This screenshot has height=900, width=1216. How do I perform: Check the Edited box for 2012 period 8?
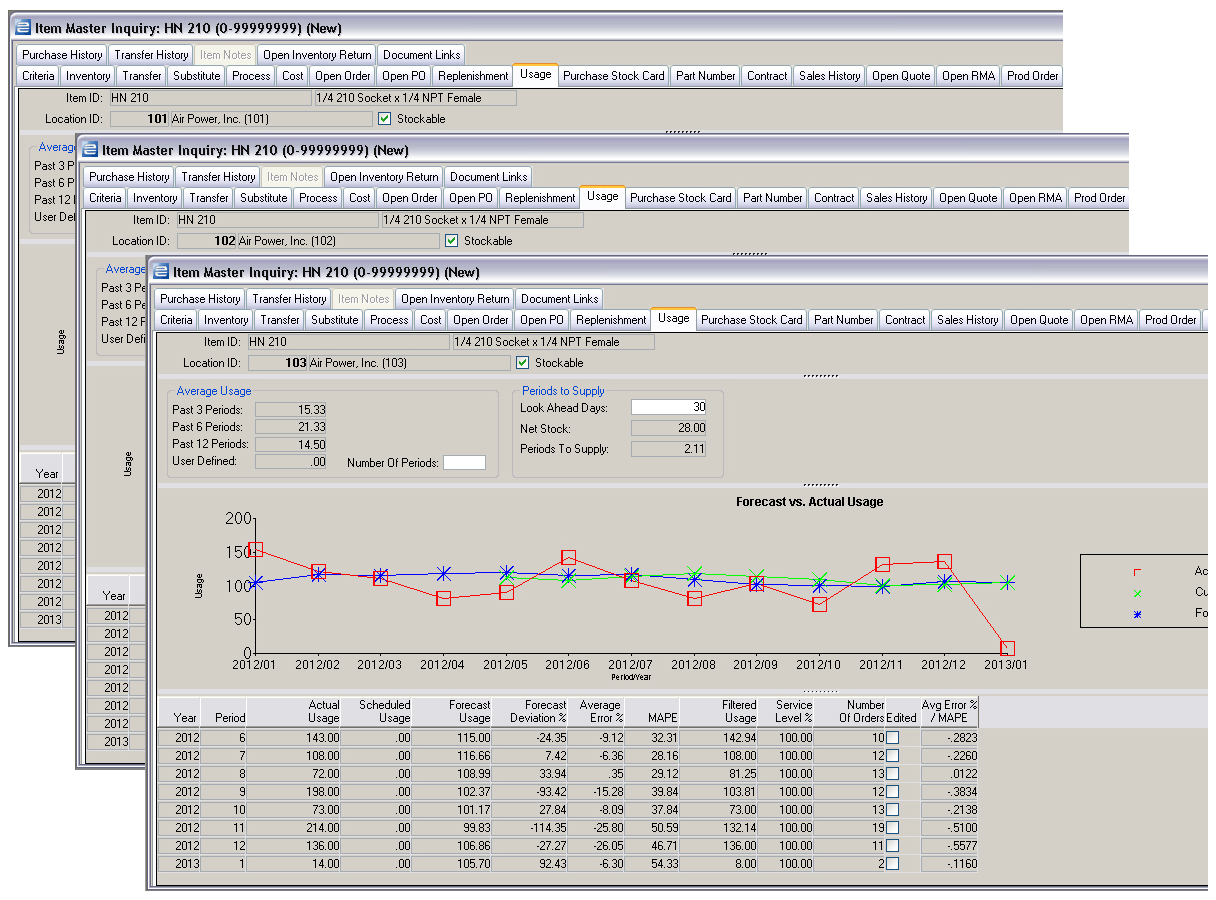[892, 773]
